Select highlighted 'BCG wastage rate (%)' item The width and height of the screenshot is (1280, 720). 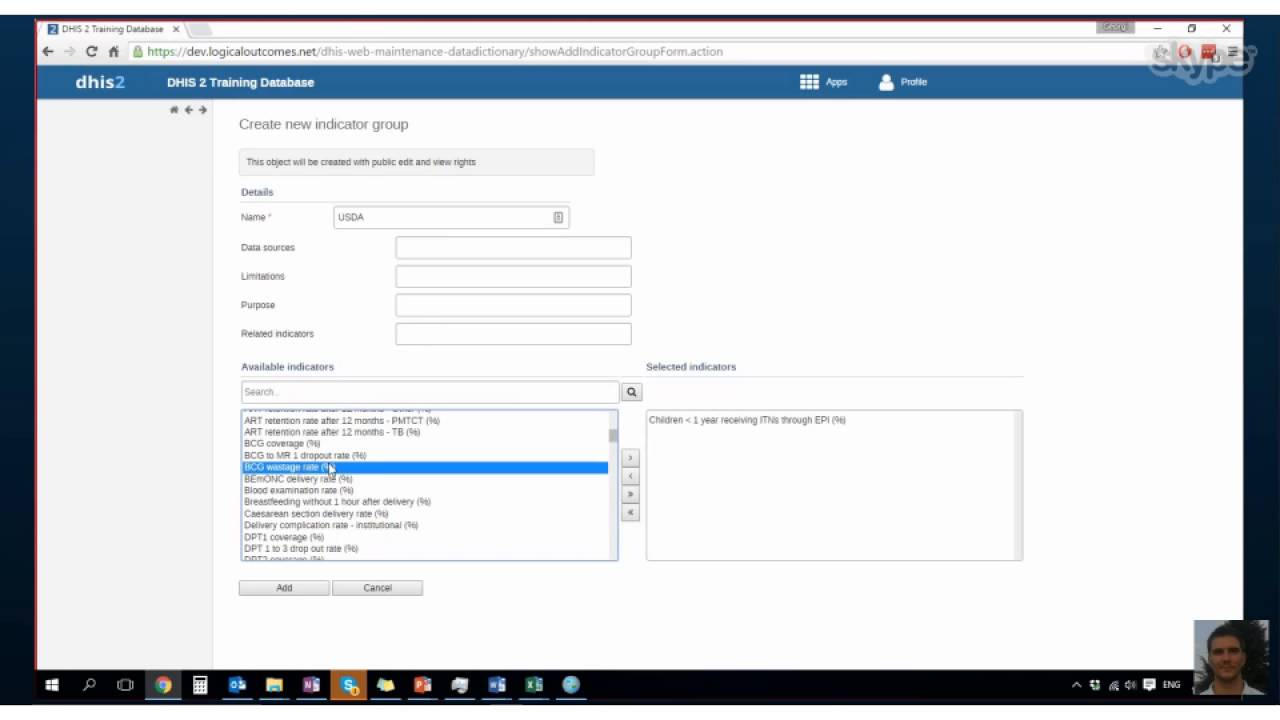[x=425, y=467]
